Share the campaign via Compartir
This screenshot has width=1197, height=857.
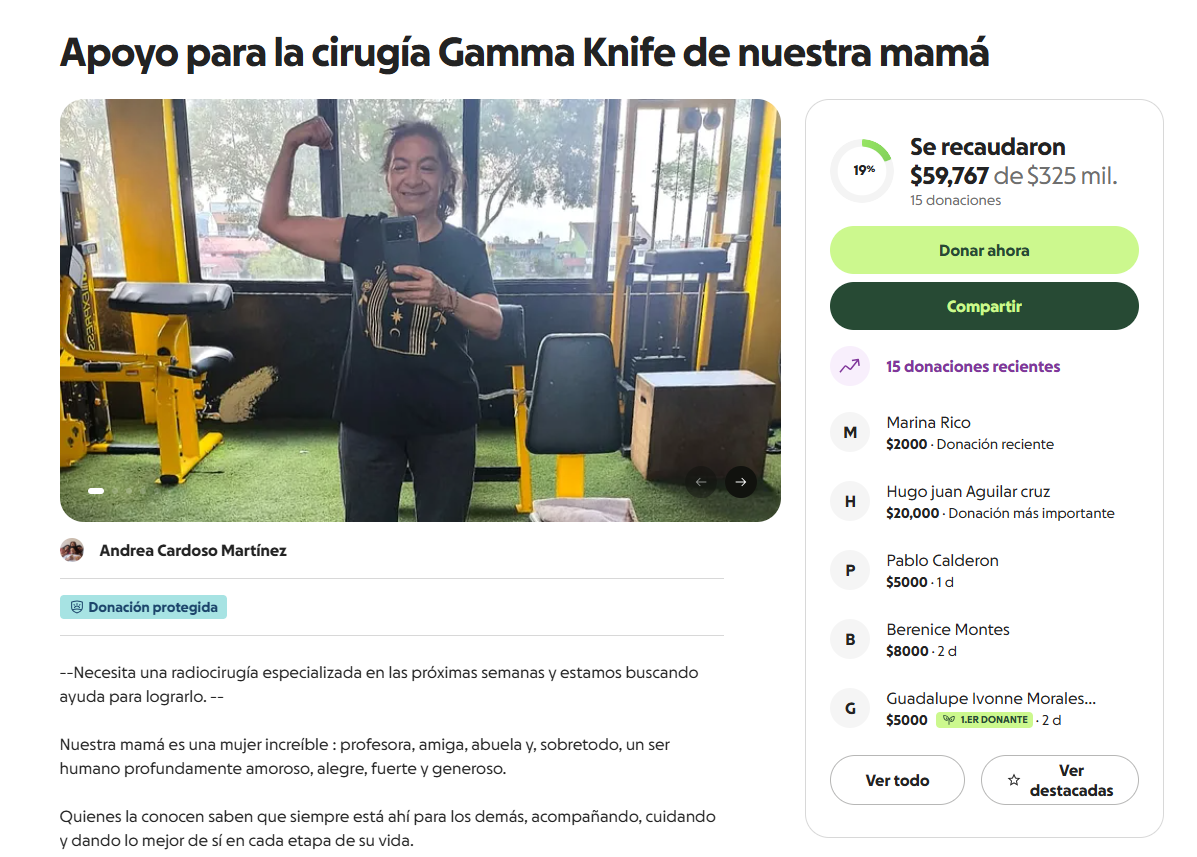(984, 306)
